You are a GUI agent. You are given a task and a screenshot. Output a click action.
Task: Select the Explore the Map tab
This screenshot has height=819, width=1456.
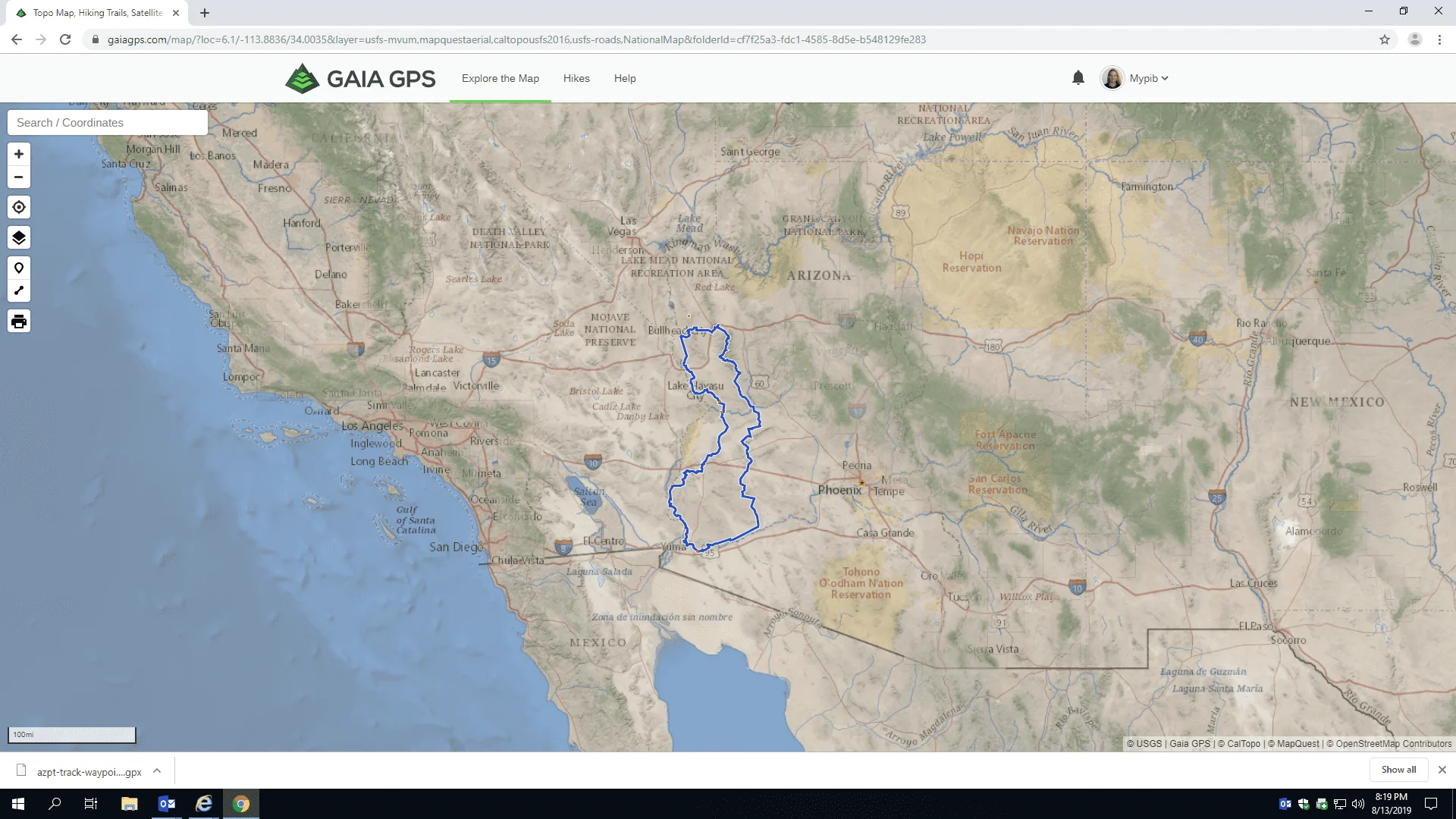click(x=500, y=78)
